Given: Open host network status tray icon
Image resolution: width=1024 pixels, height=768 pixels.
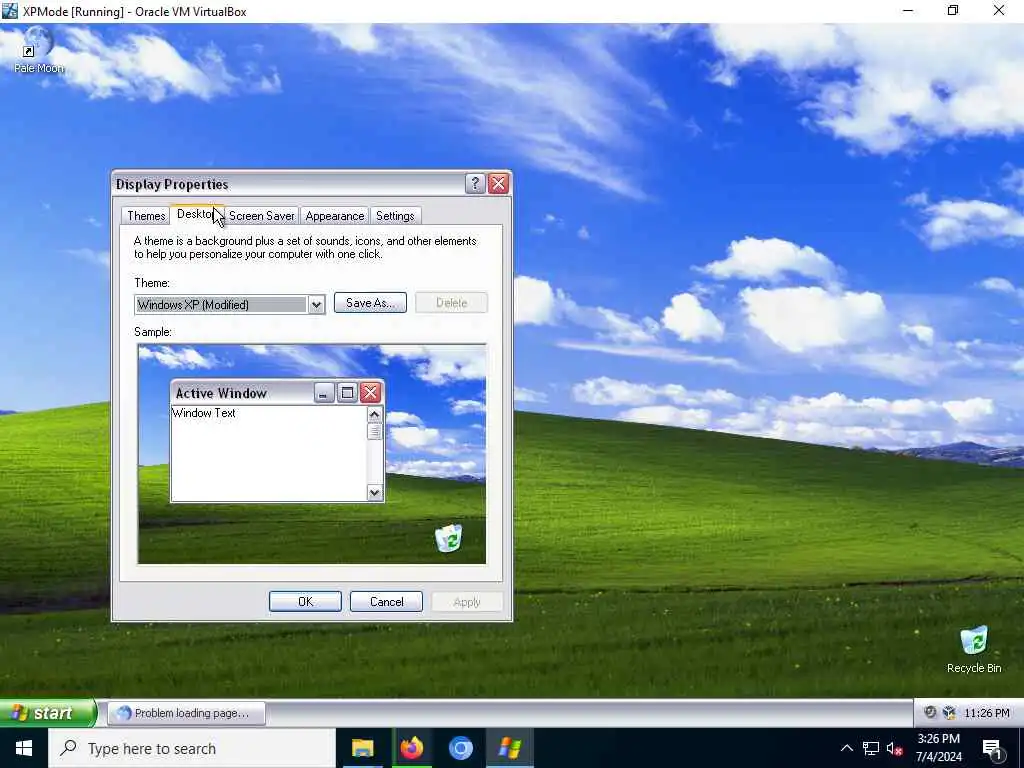Looking at the screenshot, I should click(x=871, y=748).
